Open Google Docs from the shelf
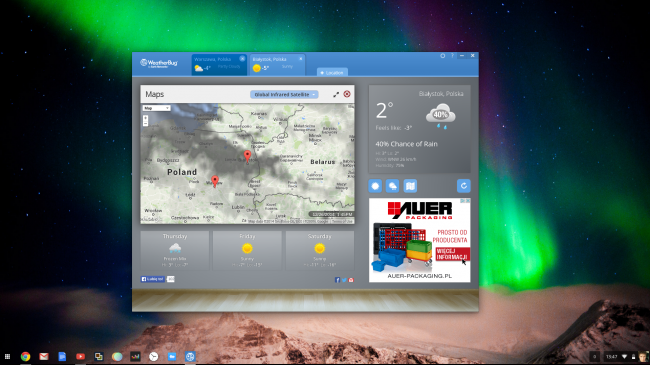This screenshot has height=365, width=650. click(x=62, y=356)
